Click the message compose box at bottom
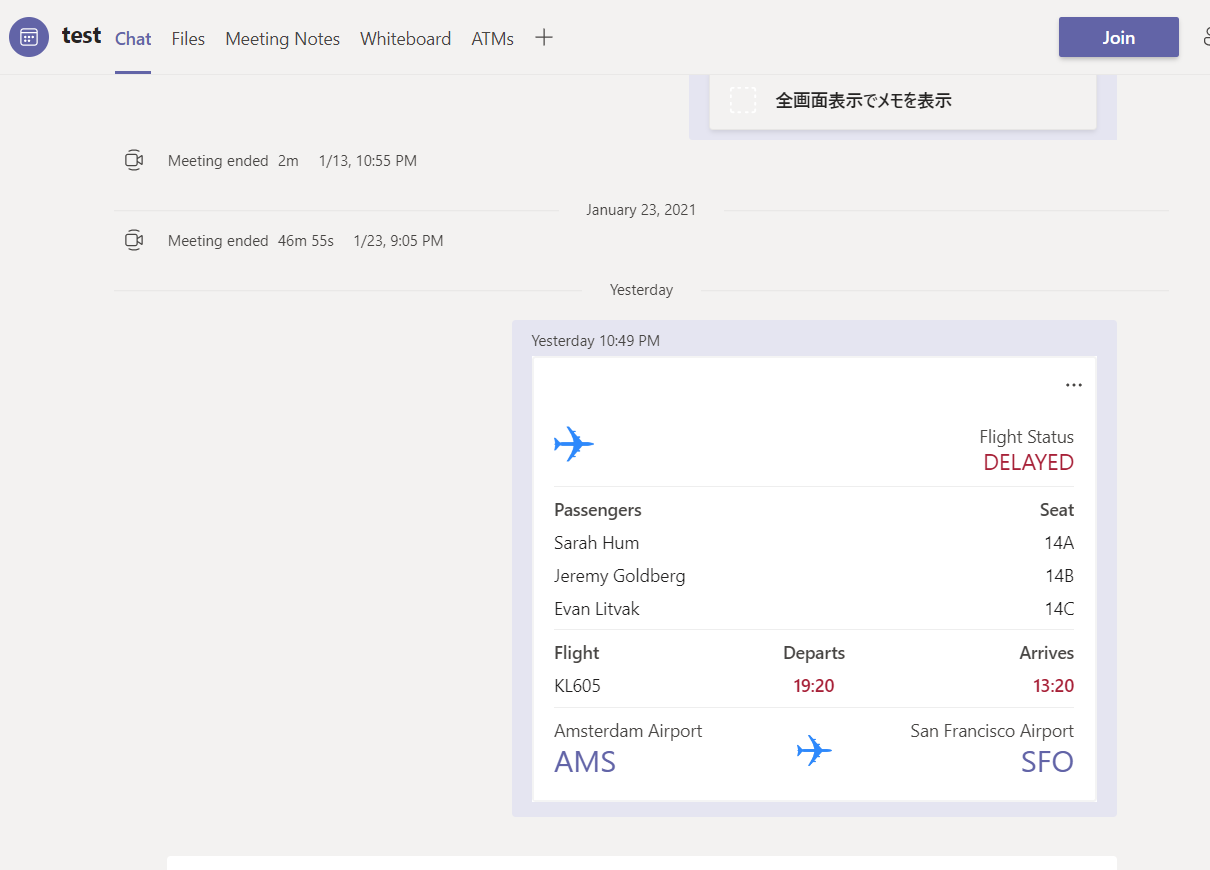 click(x=641, y=862)
